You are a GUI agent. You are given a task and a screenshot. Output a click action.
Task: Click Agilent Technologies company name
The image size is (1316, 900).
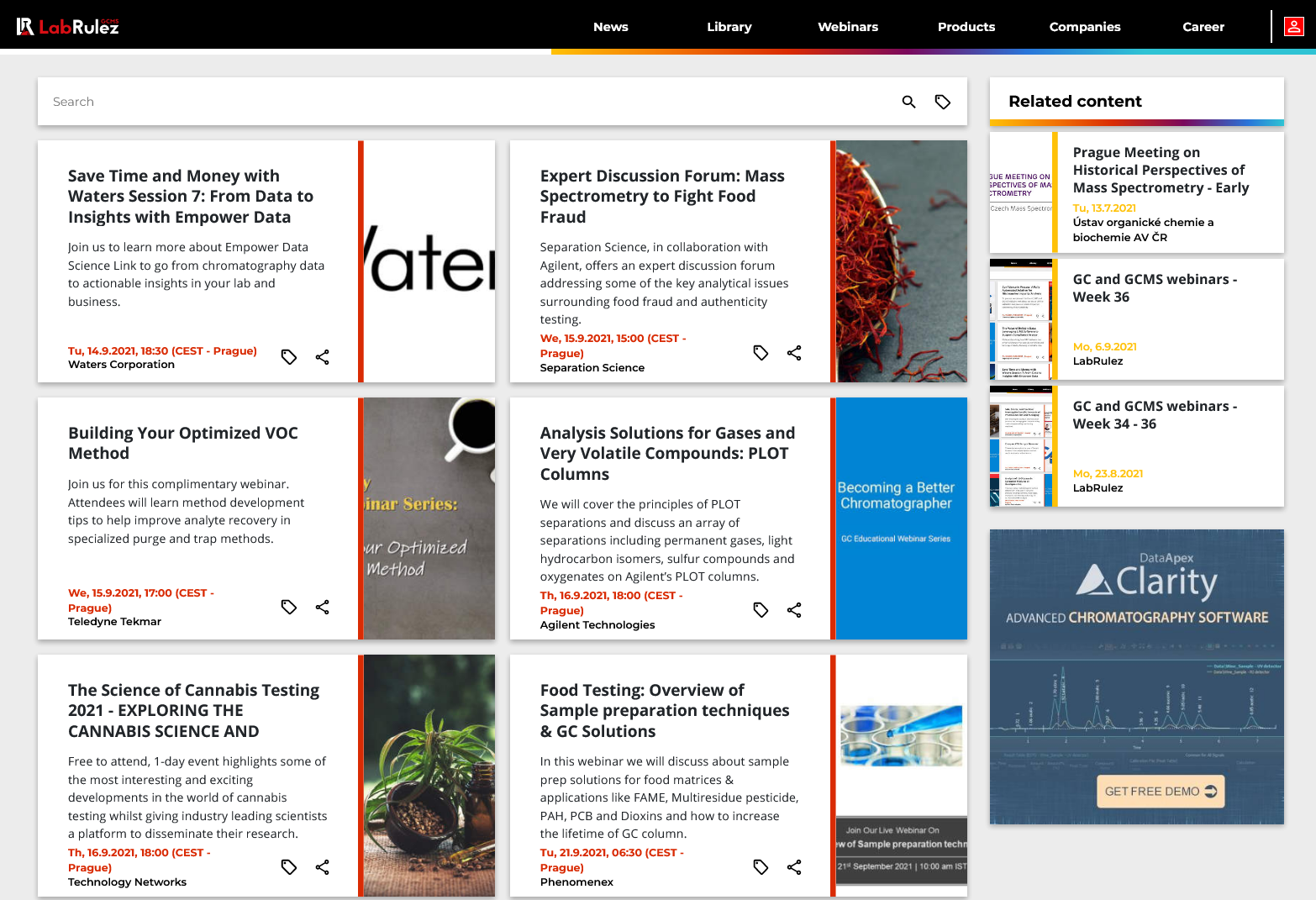click(x=597, y=625)
